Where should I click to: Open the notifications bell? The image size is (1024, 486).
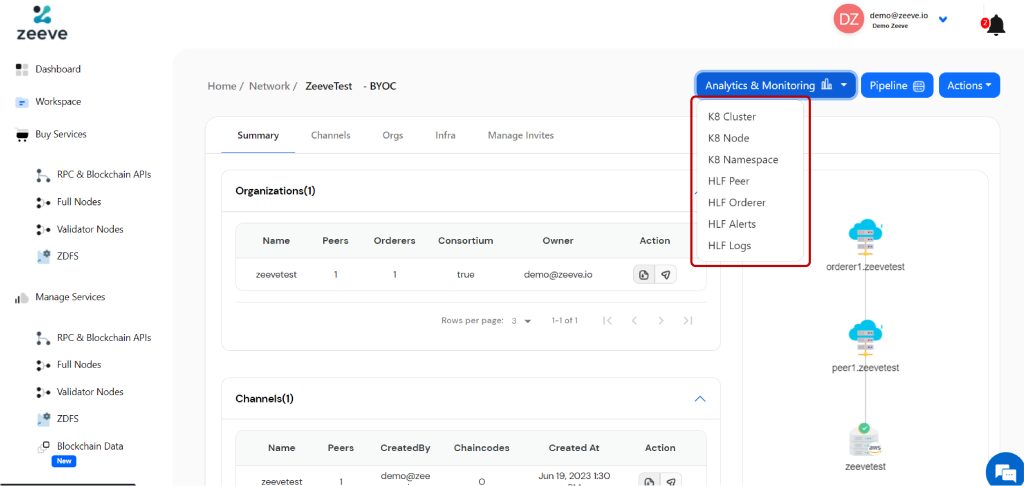(995, 25)
